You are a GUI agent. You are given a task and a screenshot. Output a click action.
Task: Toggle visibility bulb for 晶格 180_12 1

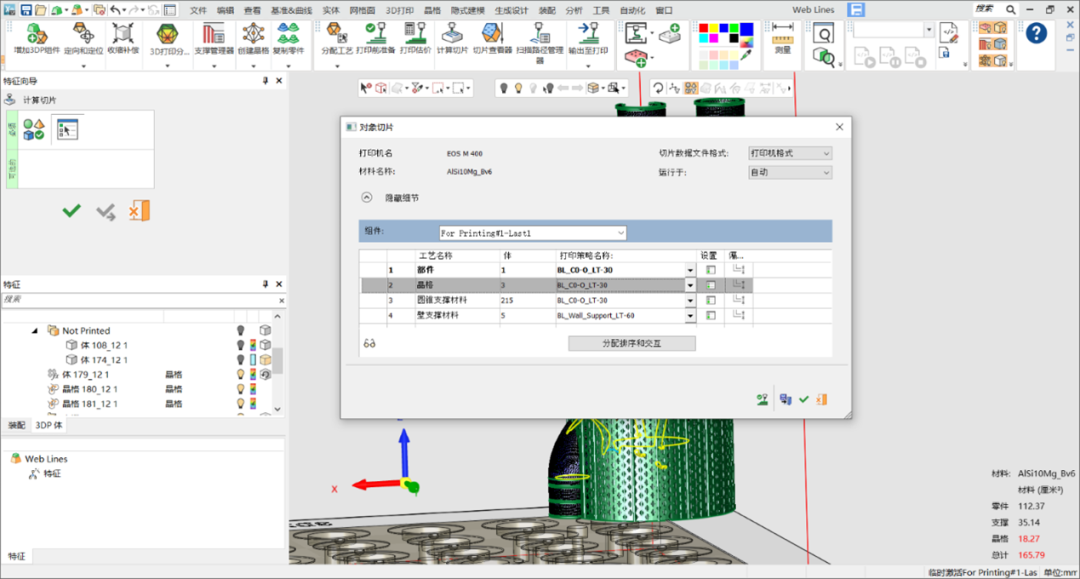[240, 389]
